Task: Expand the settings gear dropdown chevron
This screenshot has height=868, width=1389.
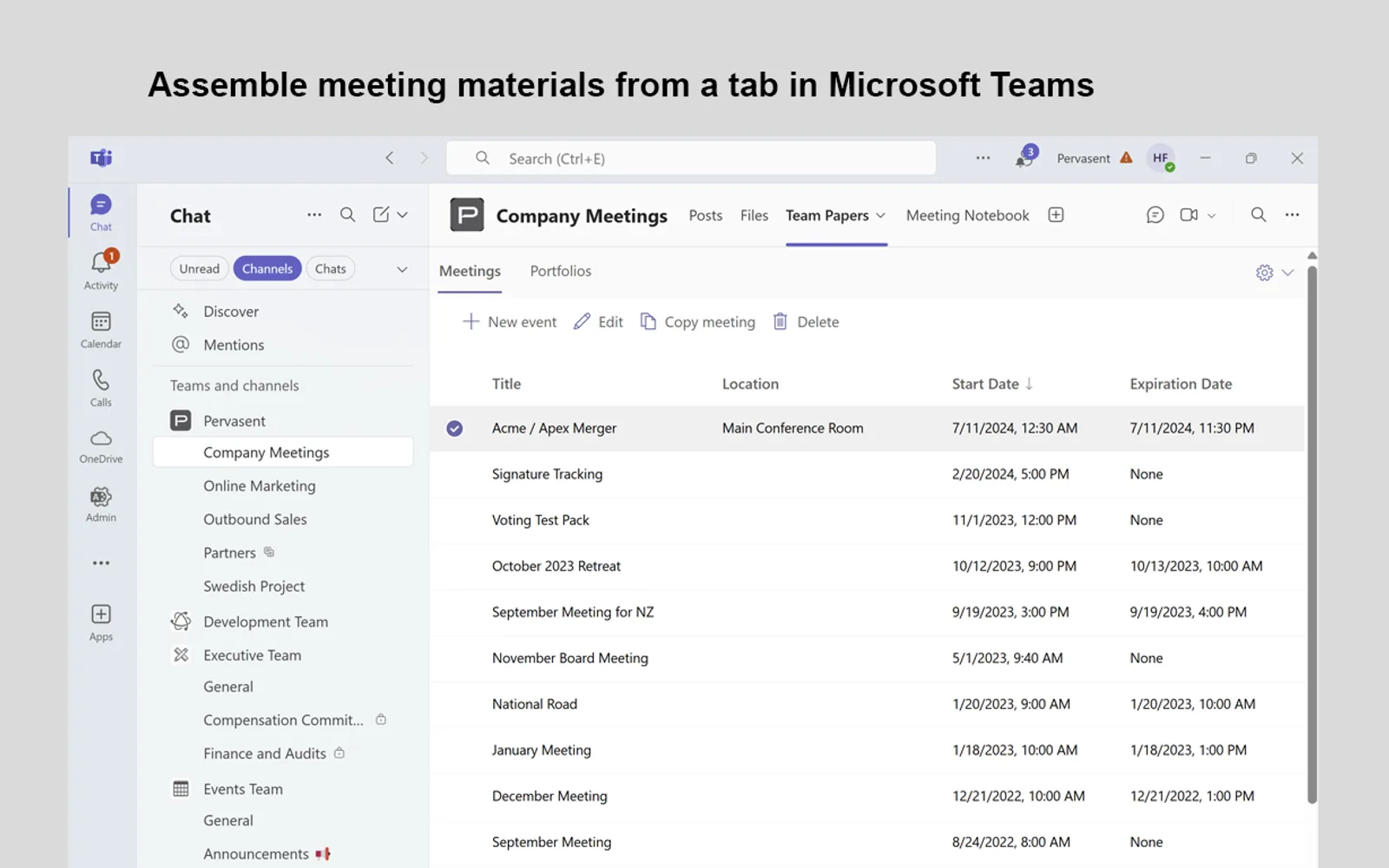Action: 1287,273
